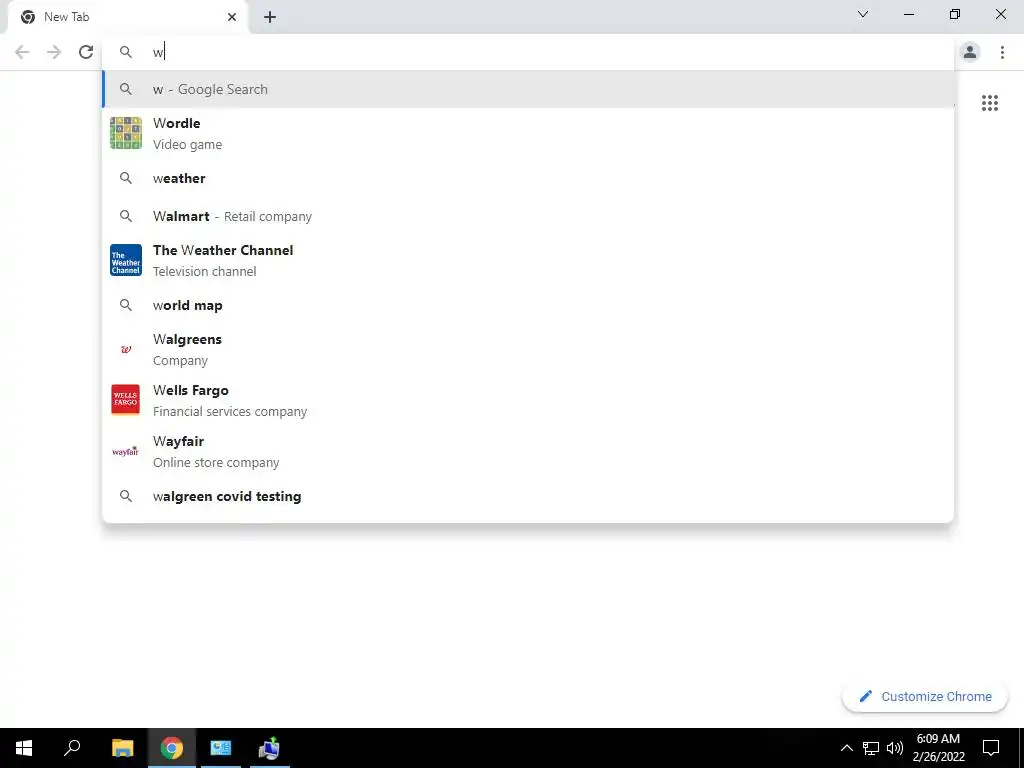Viewport: 1024px width, 768px height.
Task: Click the taskbar clock and date
Action: pyautogui.click(x=938, y=748)
